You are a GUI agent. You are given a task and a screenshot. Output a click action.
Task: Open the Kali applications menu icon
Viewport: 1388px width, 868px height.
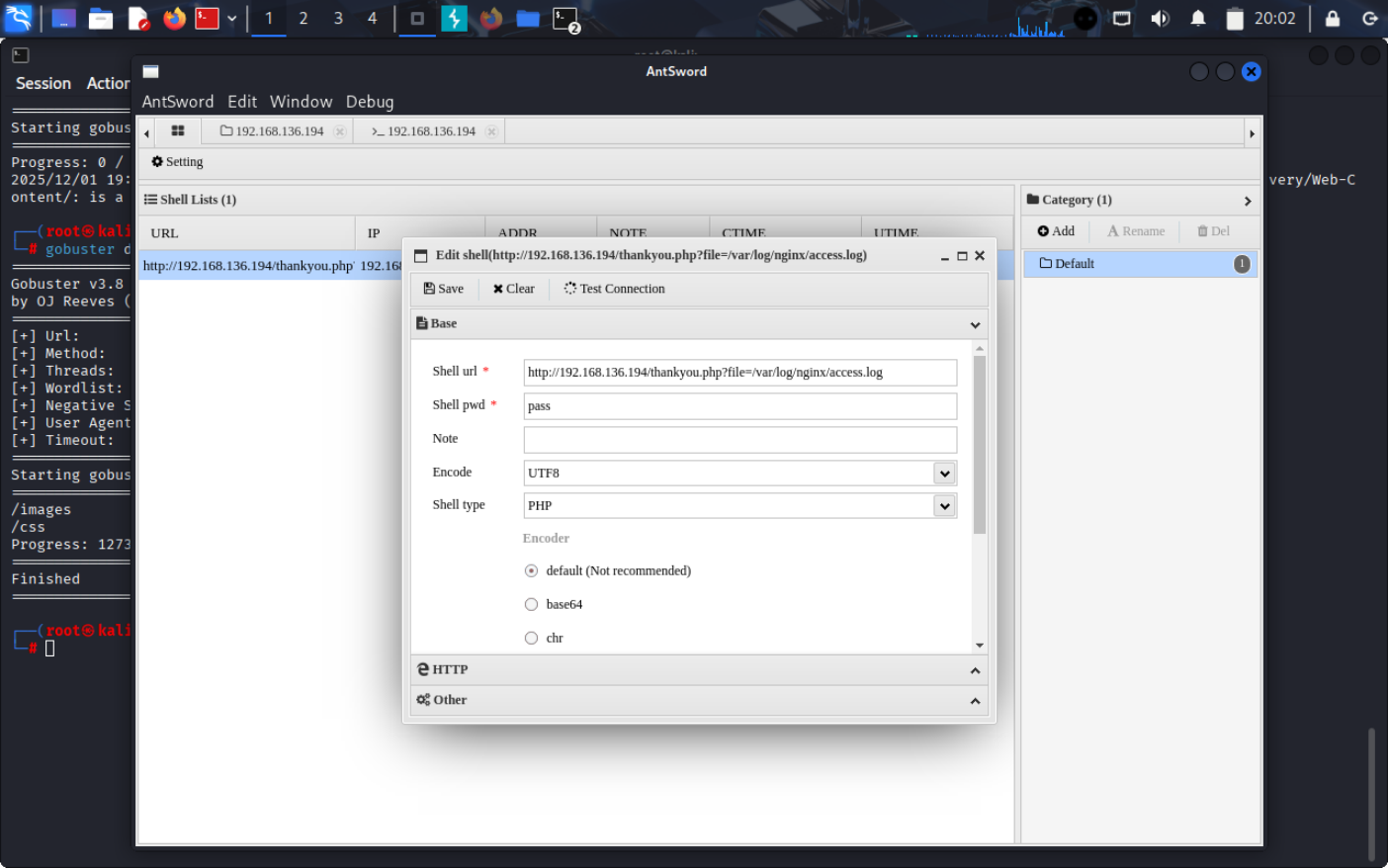(x=18, y=18)
